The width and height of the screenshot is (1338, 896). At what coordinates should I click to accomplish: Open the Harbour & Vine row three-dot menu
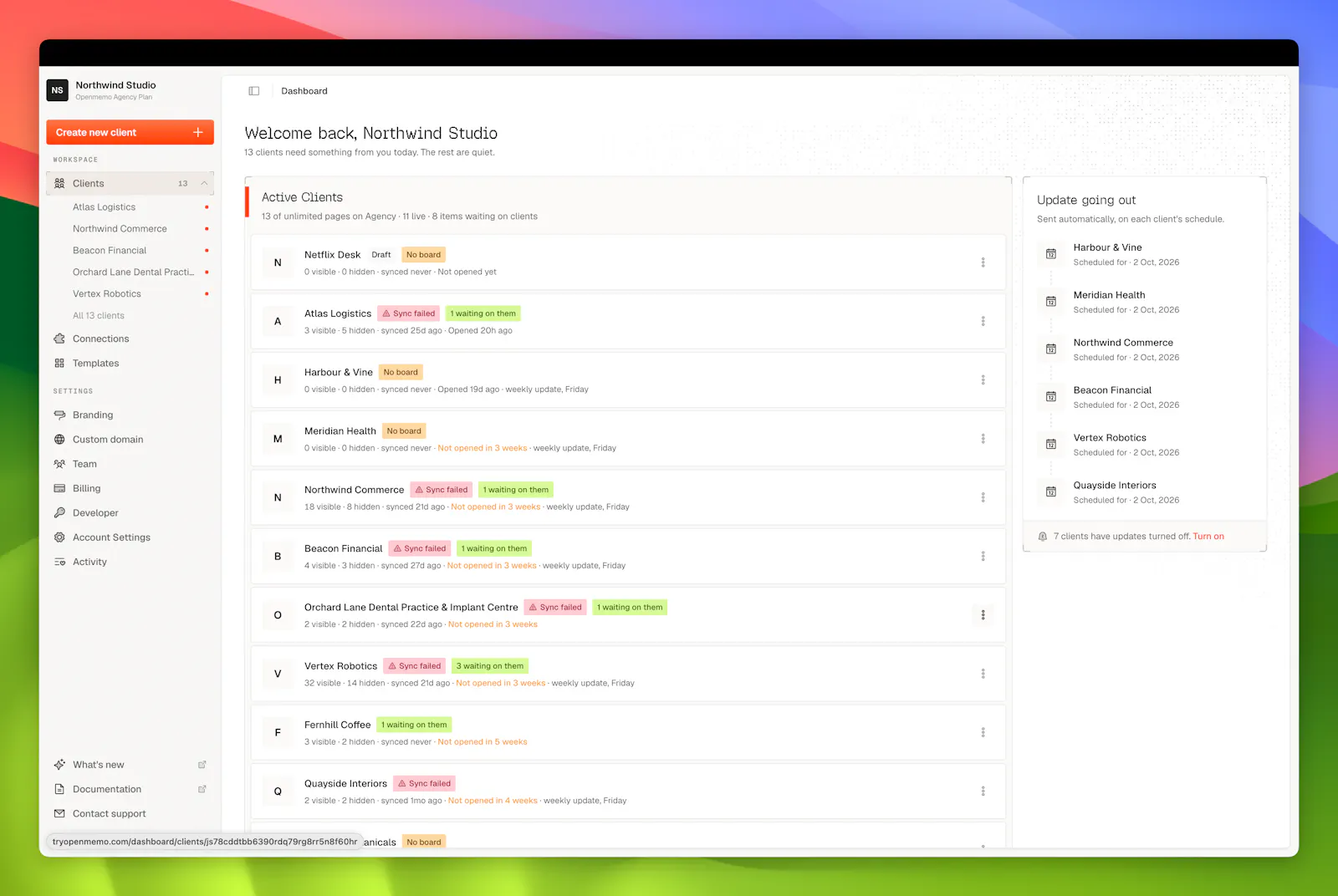point(983,380)
